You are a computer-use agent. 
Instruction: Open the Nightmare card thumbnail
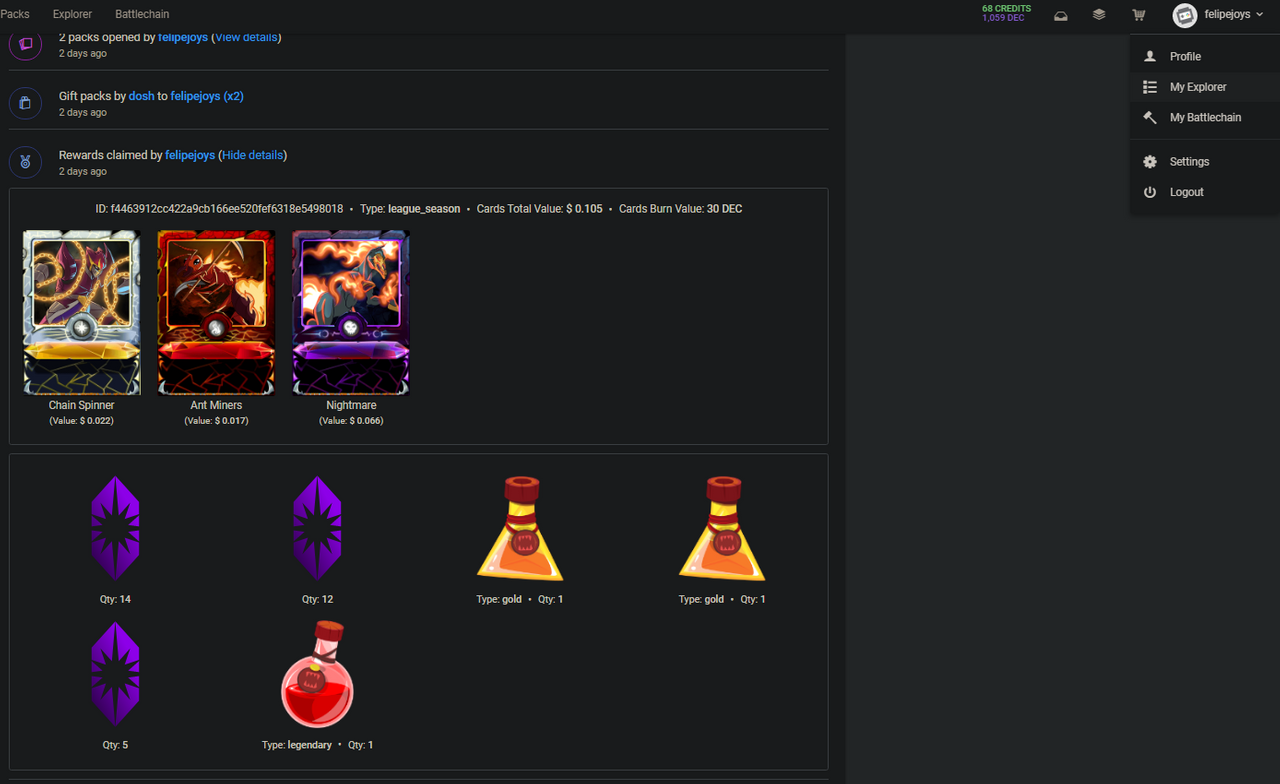(x=351, y=313)
